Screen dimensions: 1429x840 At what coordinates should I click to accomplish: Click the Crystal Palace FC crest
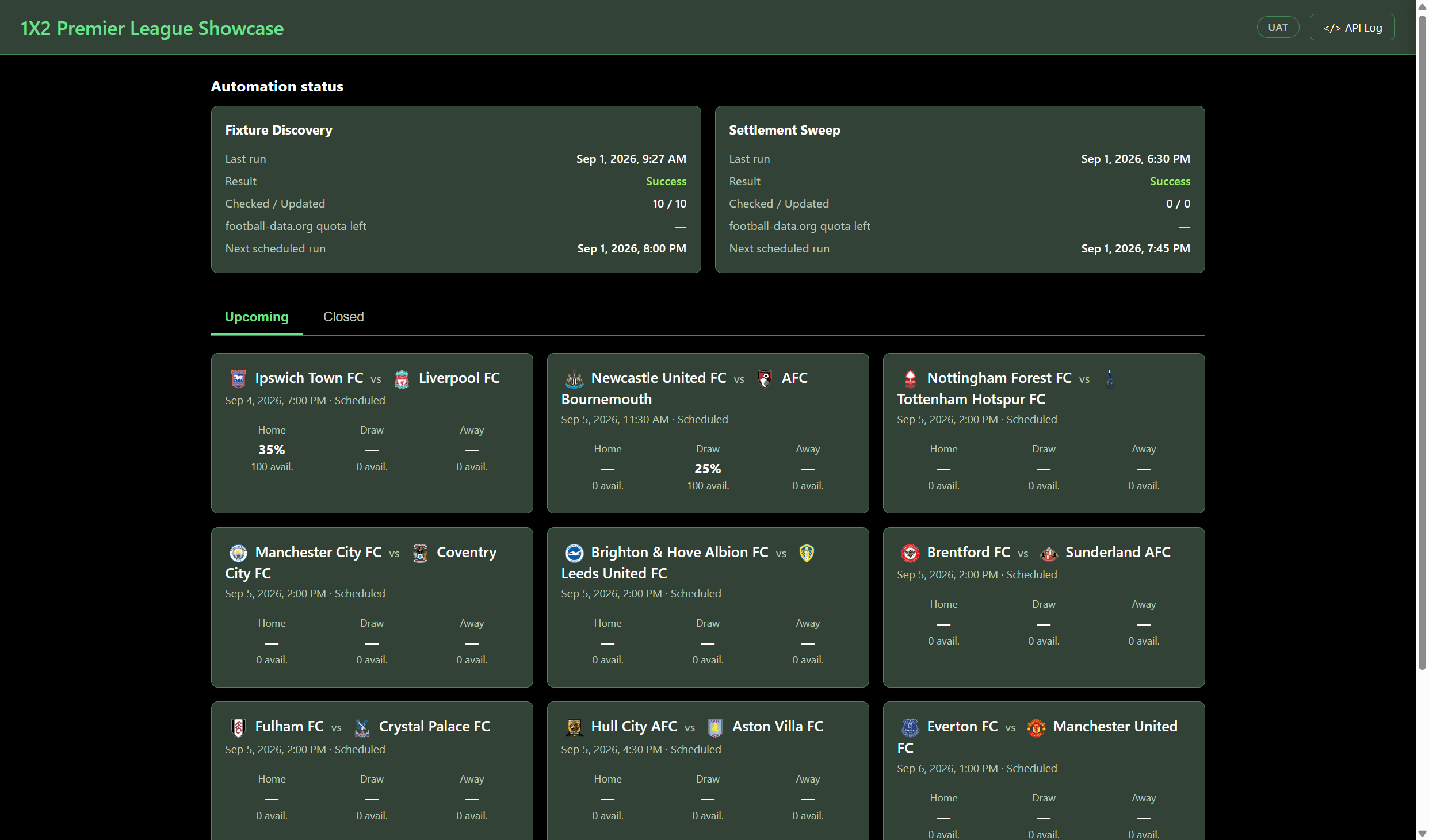click(x=362, y=727)
